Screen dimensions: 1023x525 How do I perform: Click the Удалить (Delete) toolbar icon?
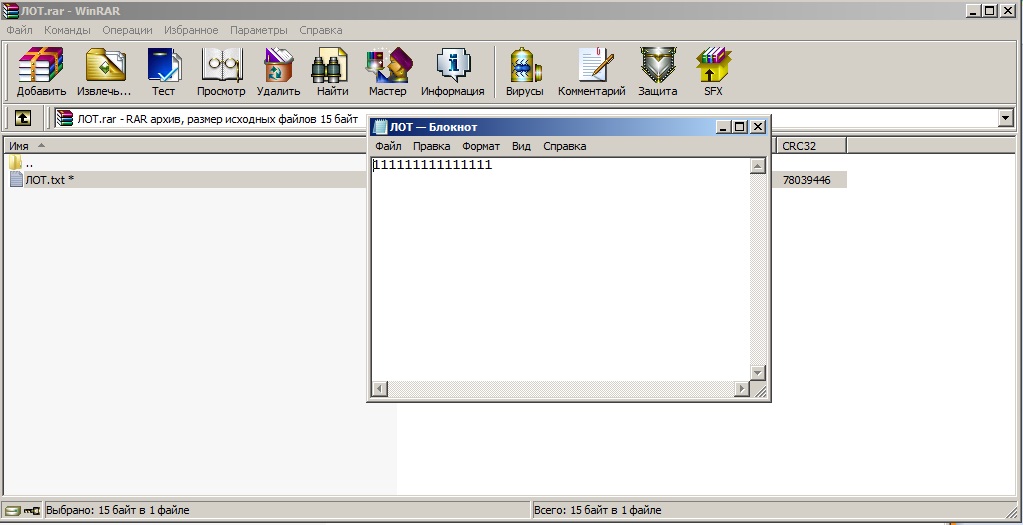[x=279, y=72]
